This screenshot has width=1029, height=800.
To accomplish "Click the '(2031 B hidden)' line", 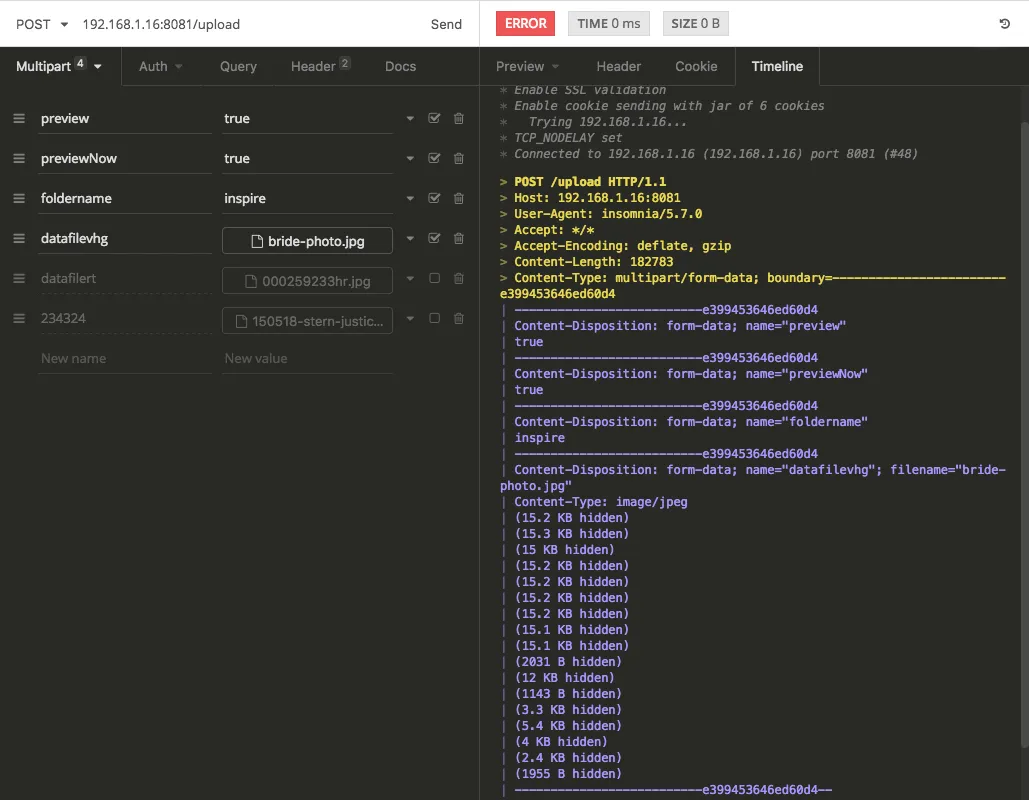I will pyautogui.click(x=568, y=662).
